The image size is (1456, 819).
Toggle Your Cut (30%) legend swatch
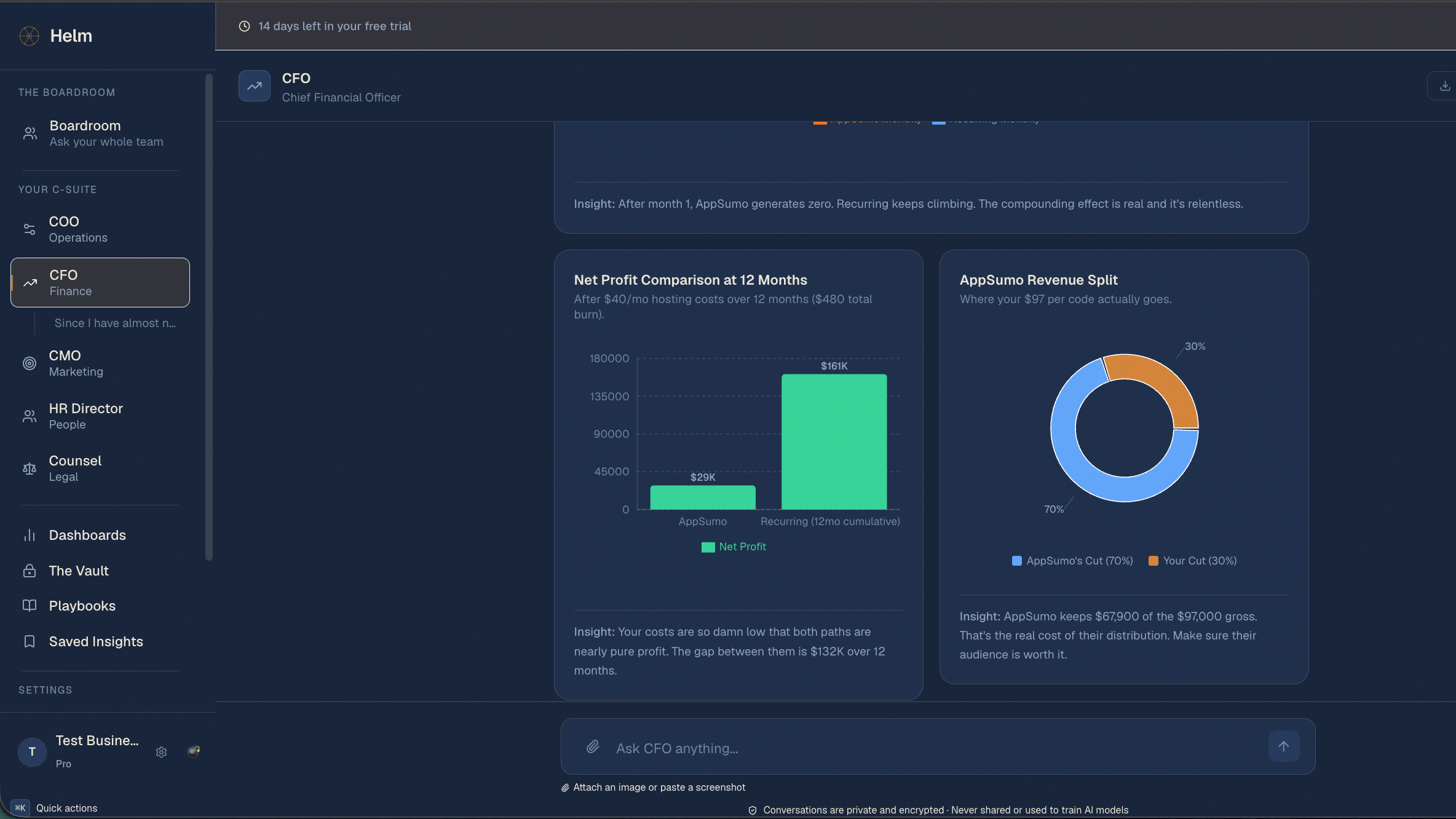pos(1153,561)
